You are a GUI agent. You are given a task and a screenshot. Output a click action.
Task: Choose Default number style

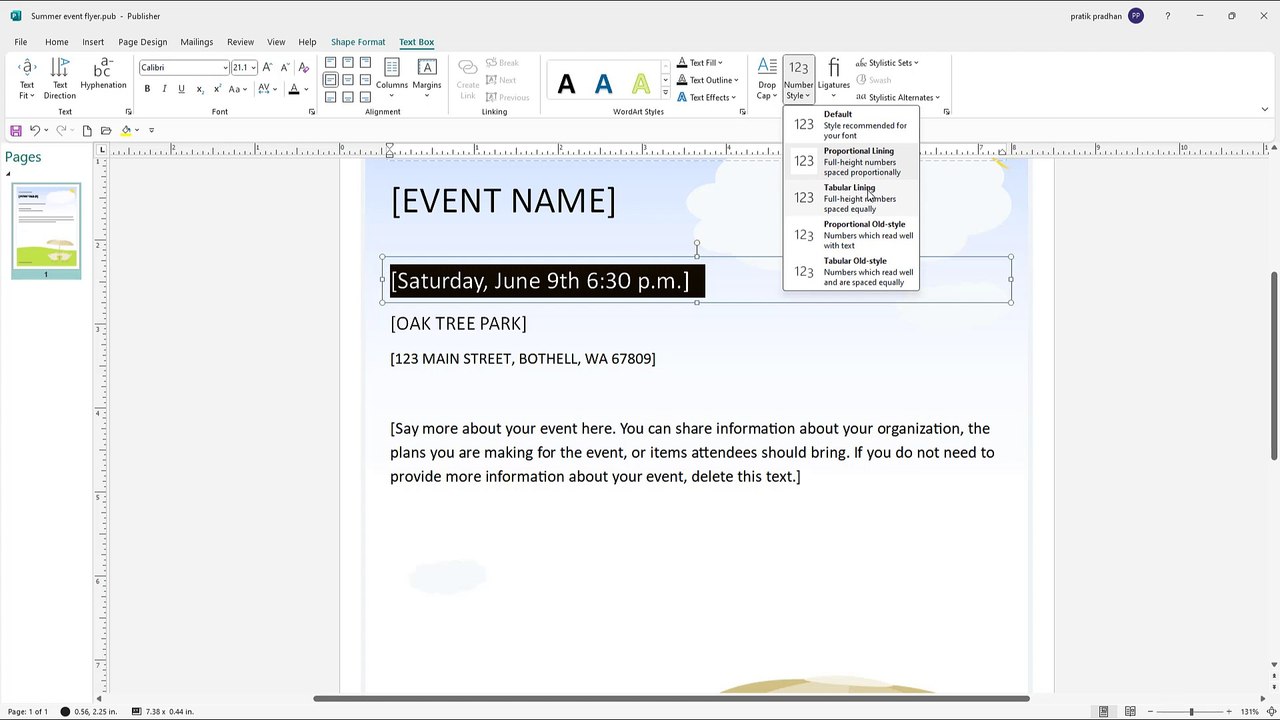[x=851, y=124]
